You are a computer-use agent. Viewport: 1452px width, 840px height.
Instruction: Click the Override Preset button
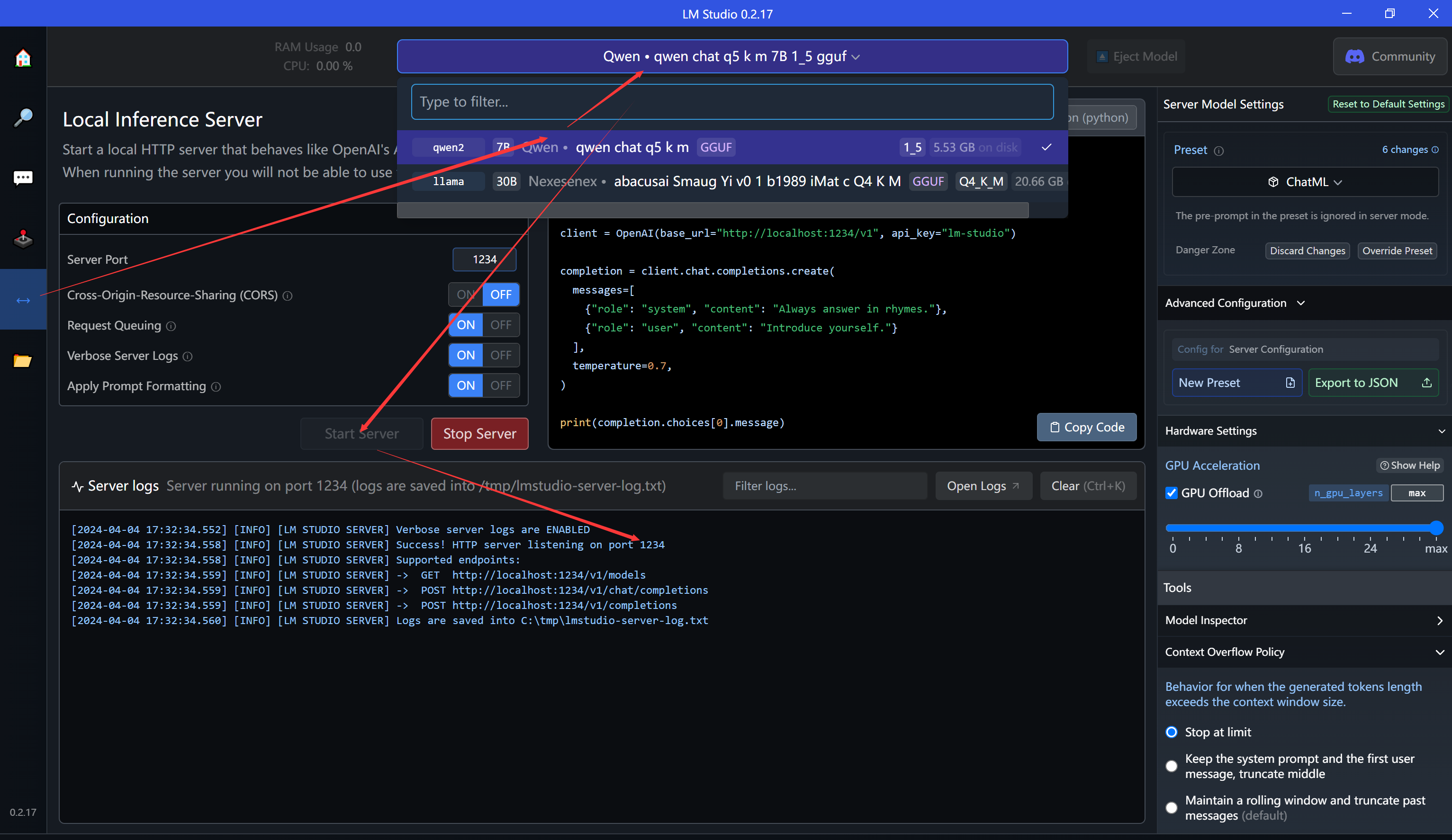tap(1397, 250)
